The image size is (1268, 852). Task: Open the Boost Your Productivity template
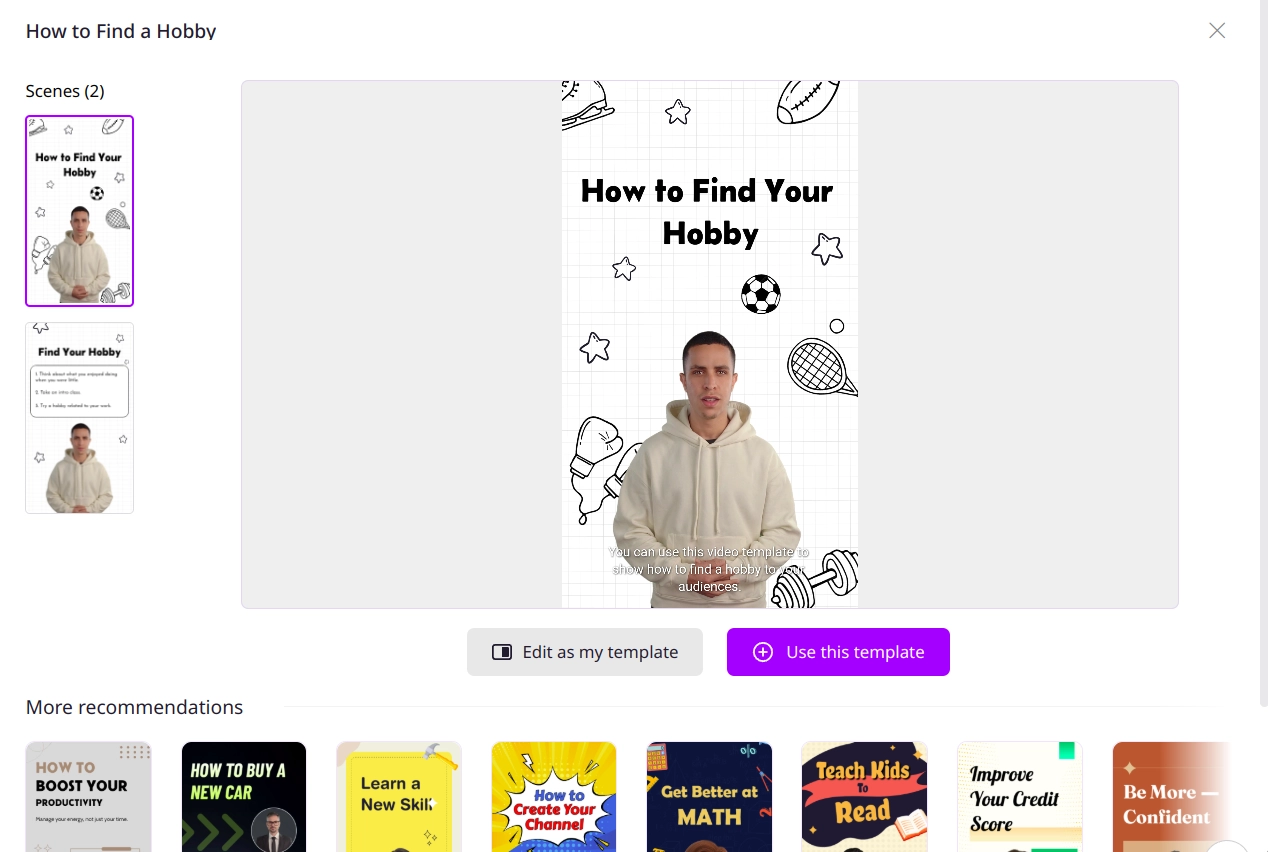(88, 797)
